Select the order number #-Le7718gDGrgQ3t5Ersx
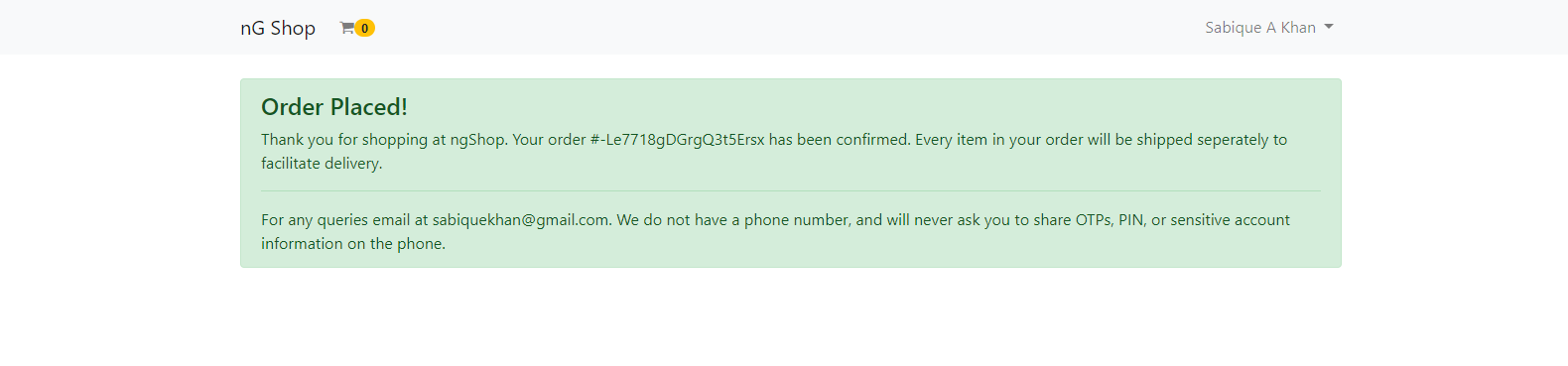 678,140
